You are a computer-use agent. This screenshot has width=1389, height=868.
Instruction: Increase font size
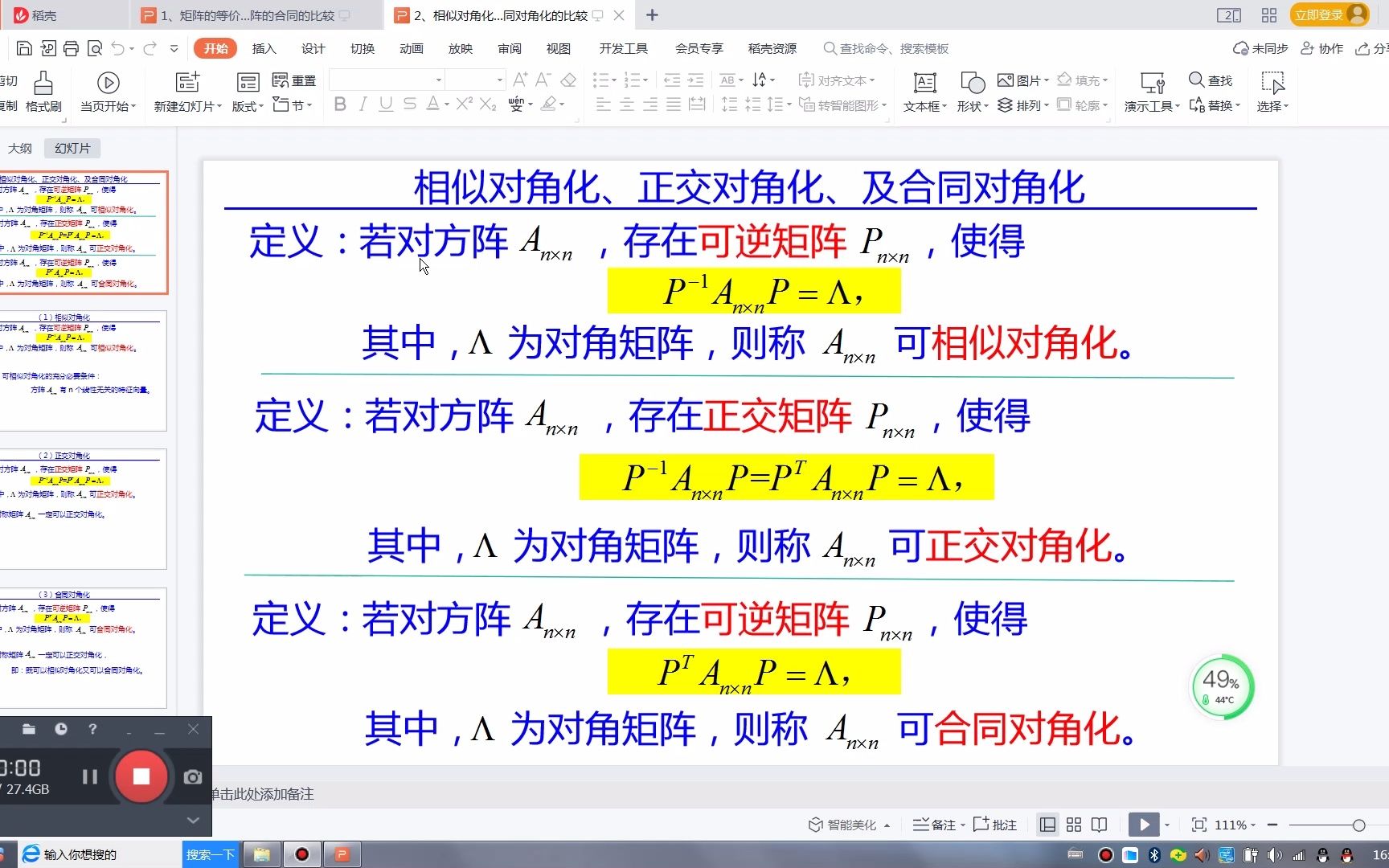tap(520, 80)
